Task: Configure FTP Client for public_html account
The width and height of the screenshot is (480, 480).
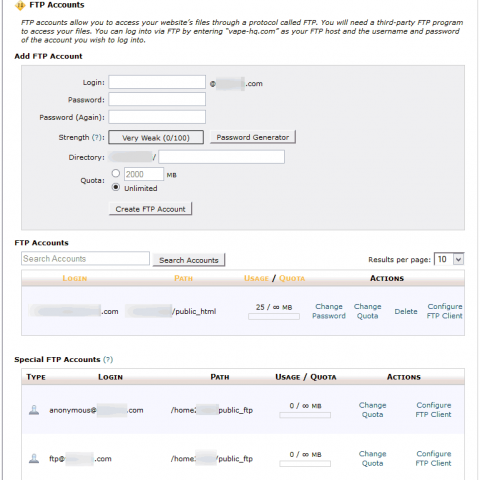Action: tap(445, 311)
